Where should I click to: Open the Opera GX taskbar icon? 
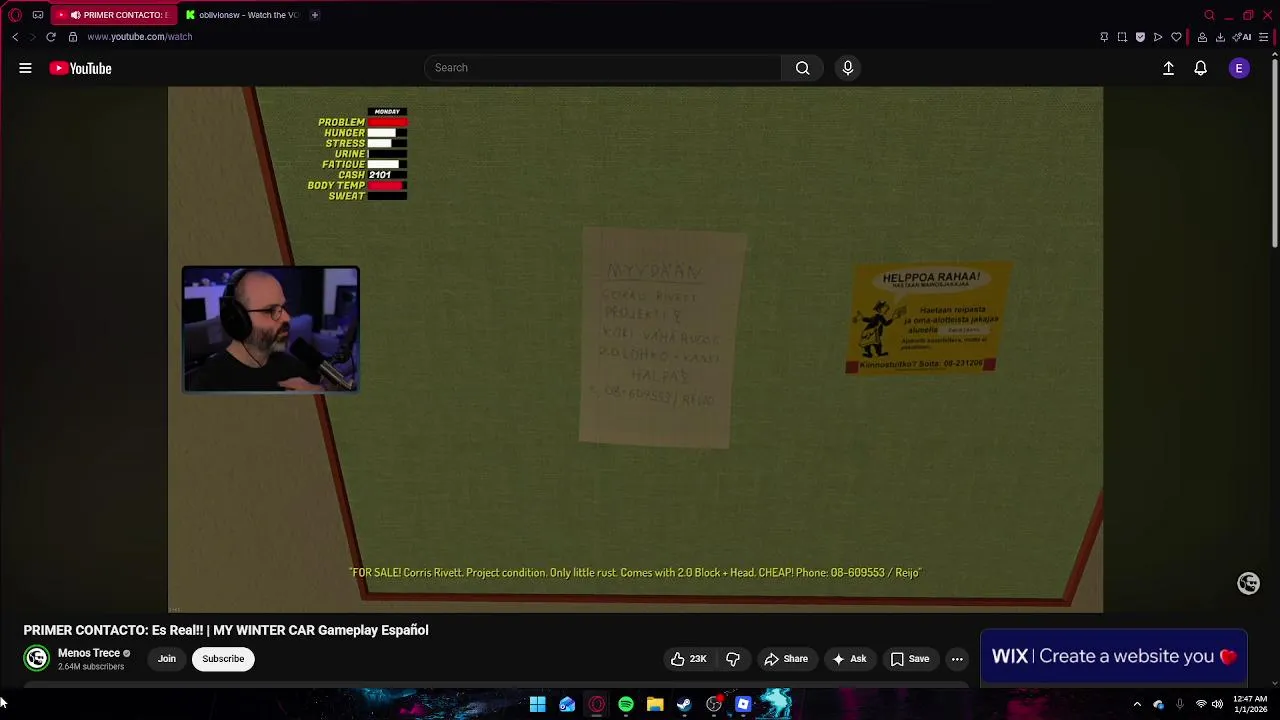point(597,704)
